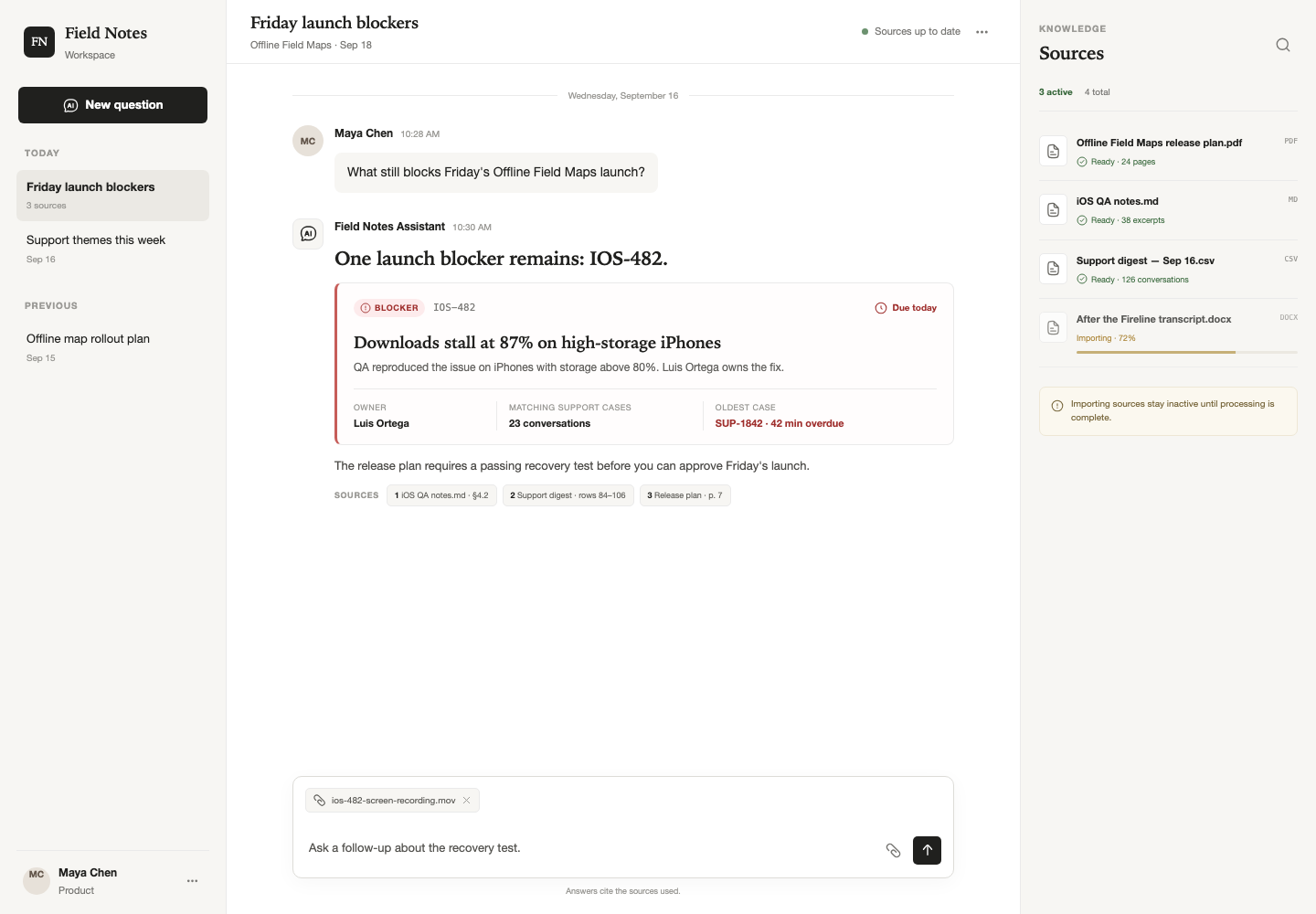
Task: Click the paperclip on the attached recording chip
Action: 320,801
